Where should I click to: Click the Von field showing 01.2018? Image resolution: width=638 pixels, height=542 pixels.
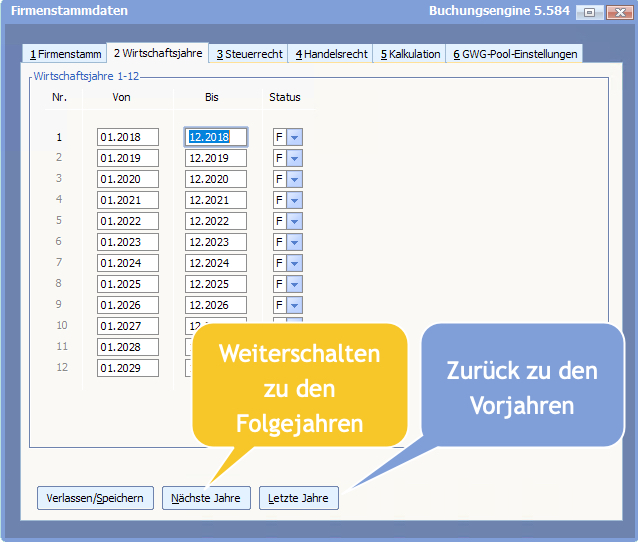[127, 137]
